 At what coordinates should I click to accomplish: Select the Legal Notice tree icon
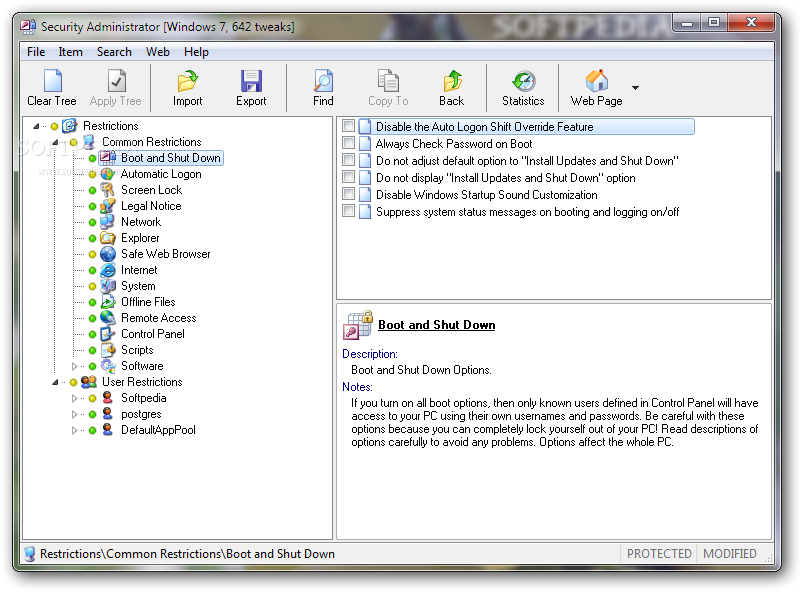coord(107,206)
